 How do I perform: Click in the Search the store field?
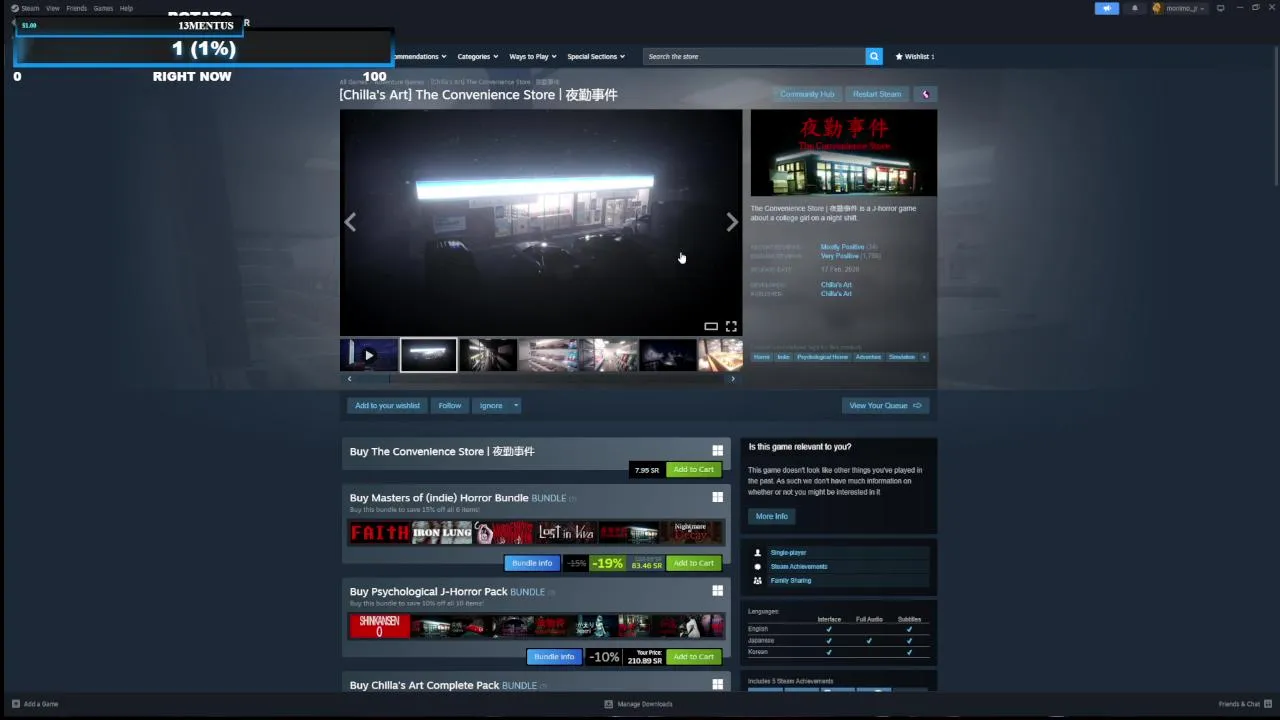[x=755, y=56]
